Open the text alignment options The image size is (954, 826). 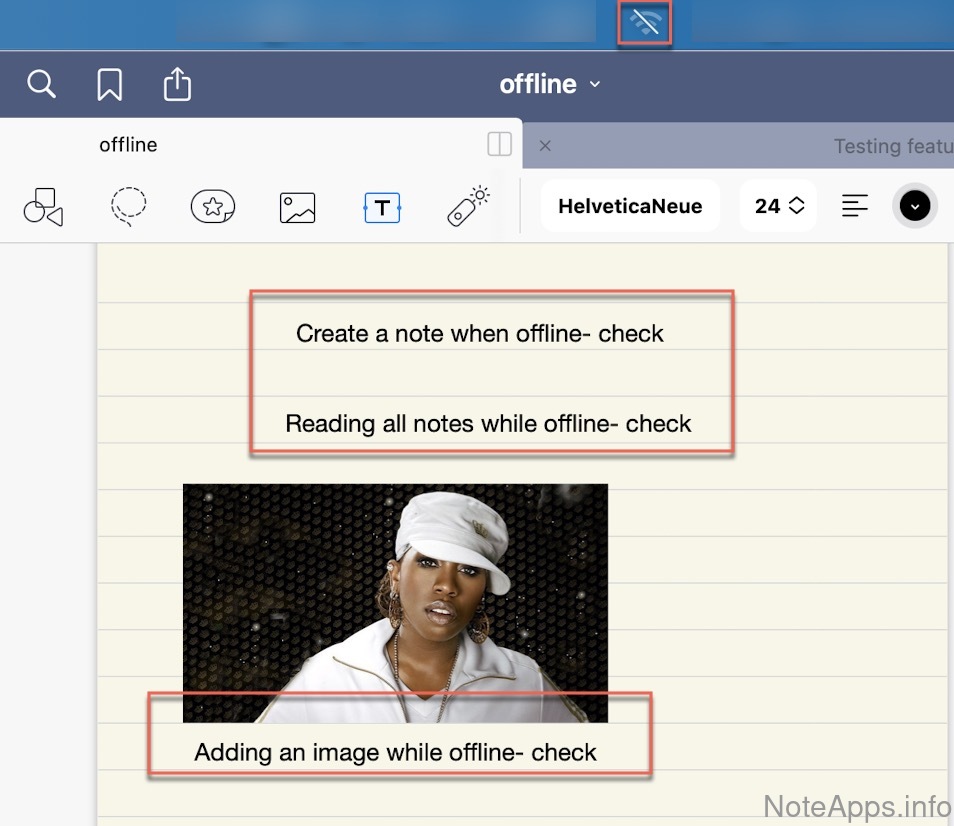pyautogui.click(x=854, y=206)
